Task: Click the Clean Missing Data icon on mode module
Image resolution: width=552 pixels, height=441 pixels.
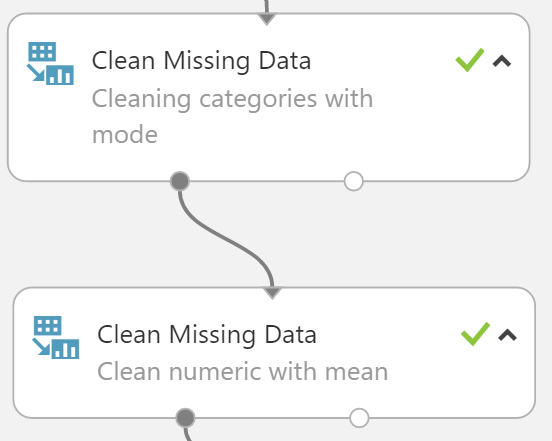Action: [x=50, y=64]
